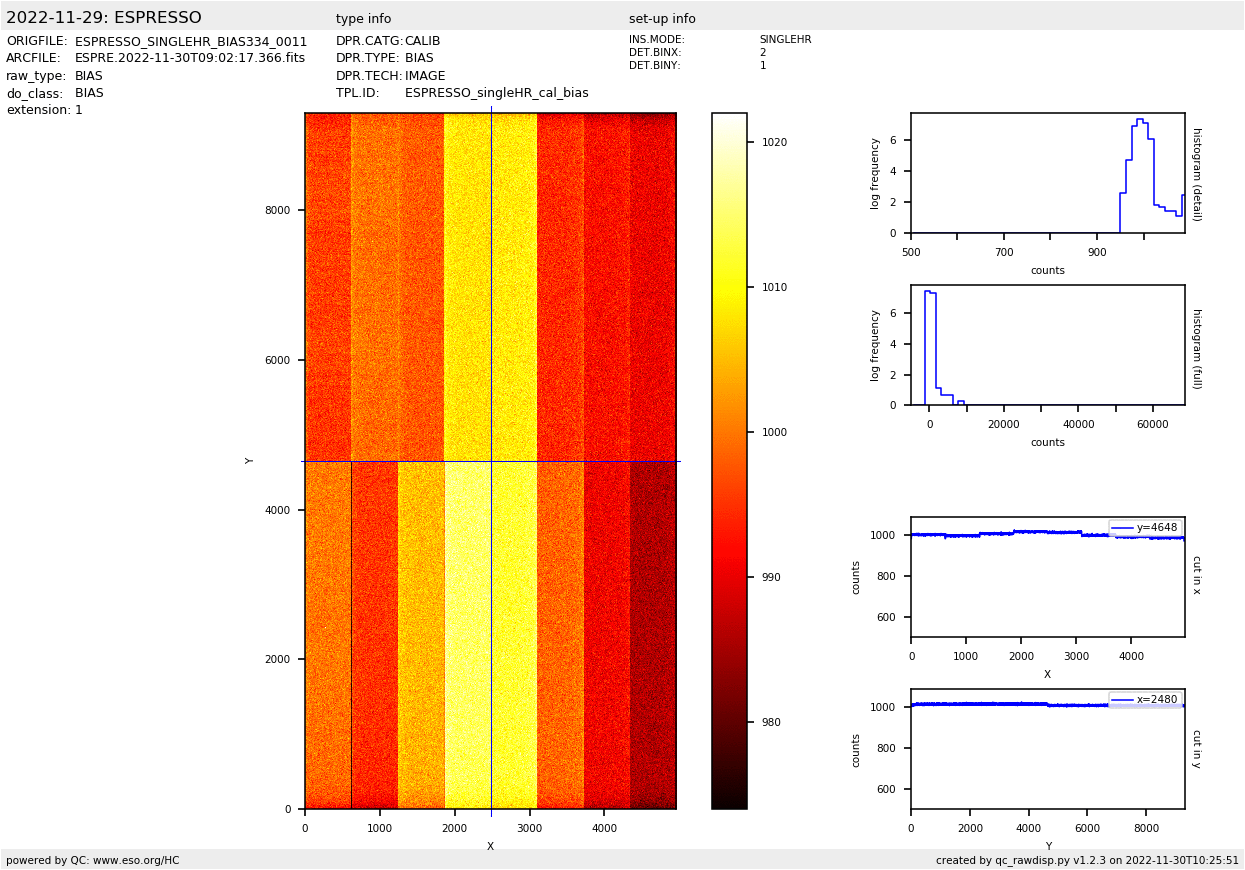
Task: Click the heat map color bar
Action: 729,460
